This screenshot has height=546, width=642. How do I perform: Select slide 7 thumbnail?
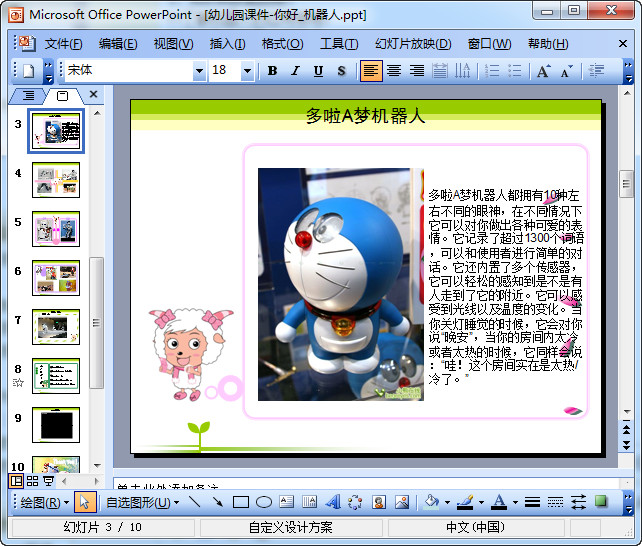point(56,327)
